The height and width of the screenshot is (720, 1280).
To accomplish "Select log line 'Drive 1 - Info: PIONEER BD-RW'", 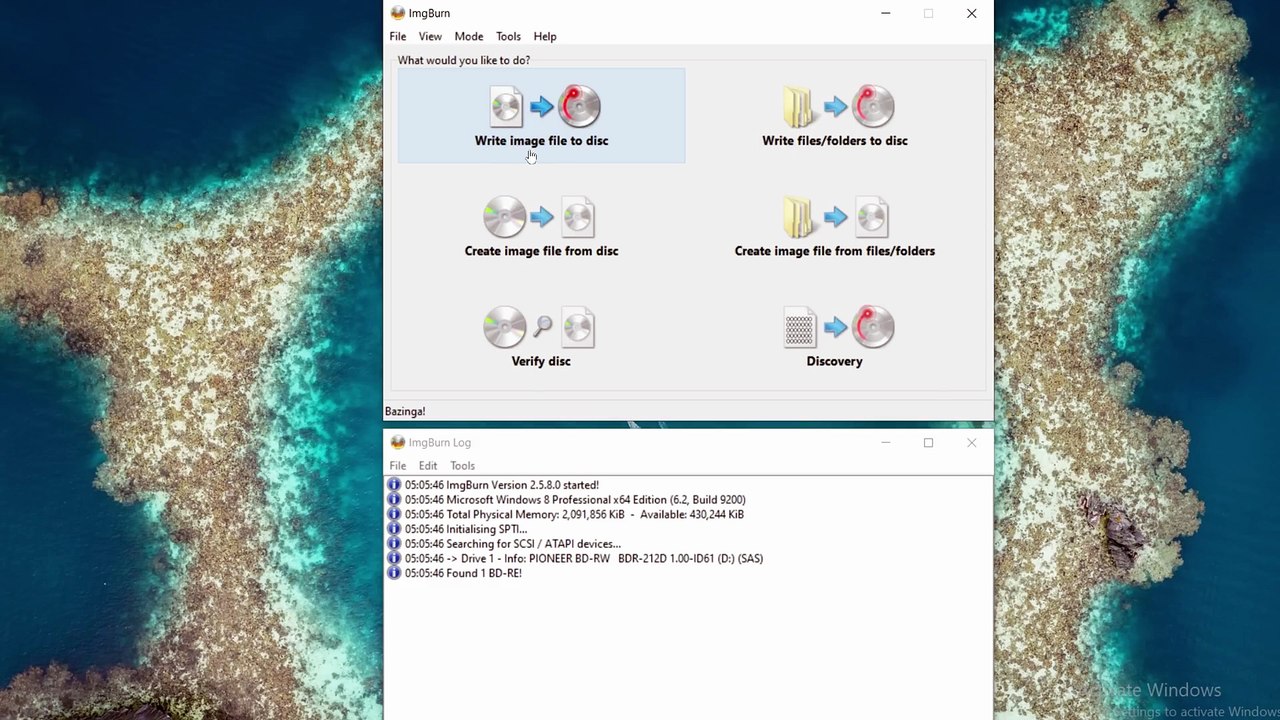I will (584, 559).
